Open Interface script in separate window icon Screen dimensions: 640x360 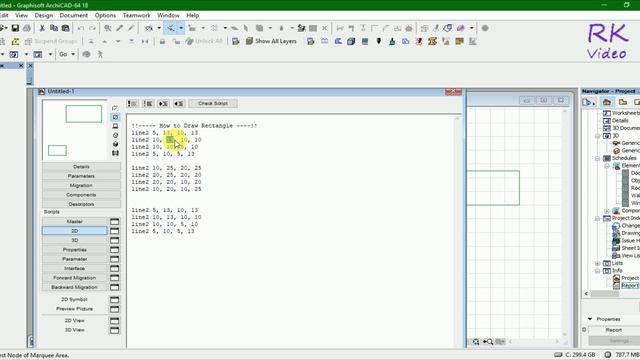click(115, 269)
